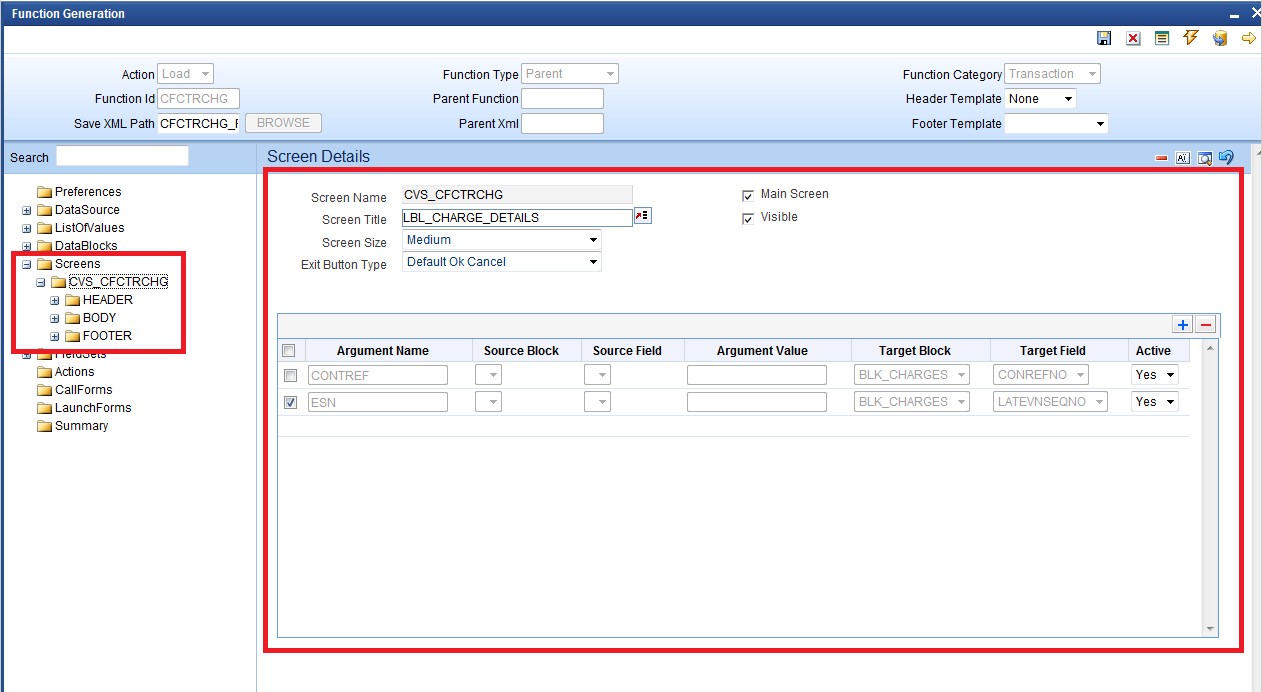Click the Screen Details heading text

point(318,157)
